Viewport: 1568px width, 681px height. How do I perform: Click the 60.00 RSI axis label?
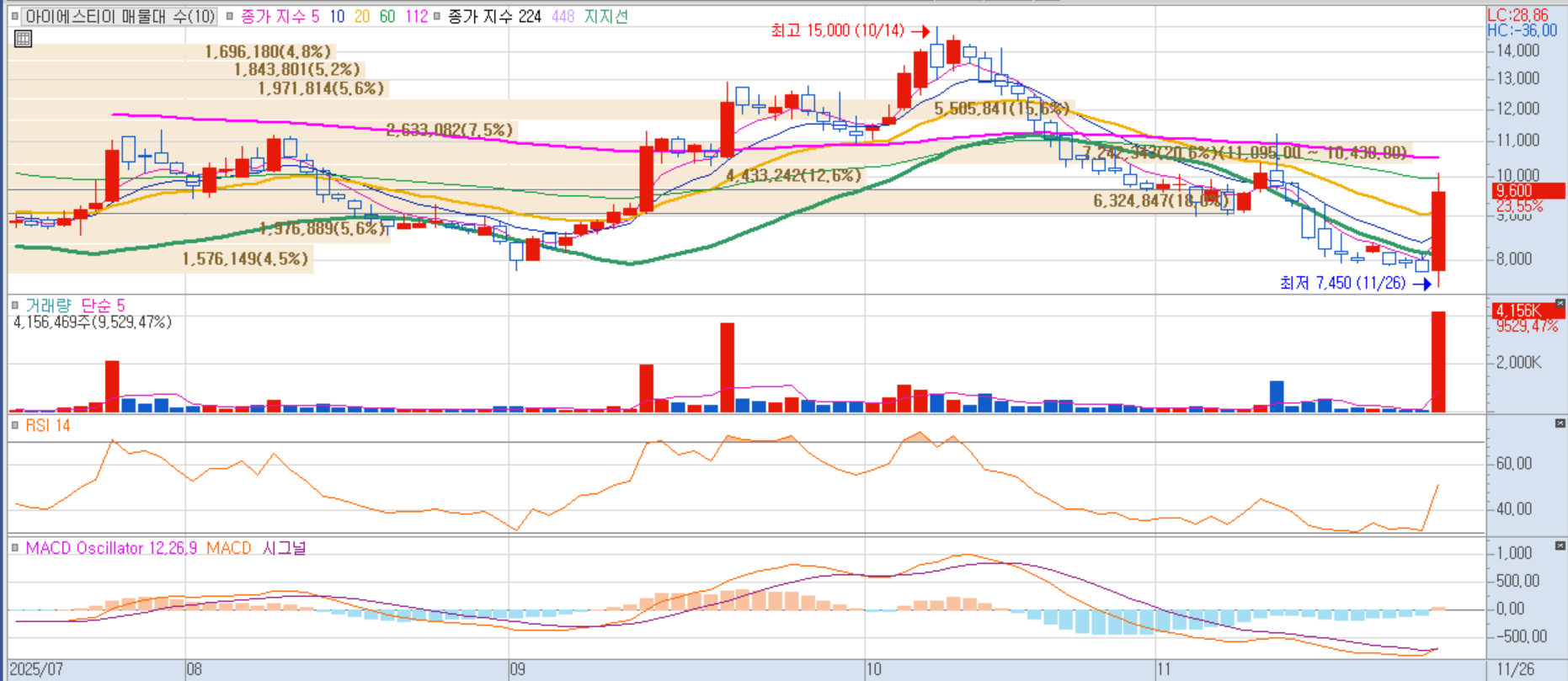1514,463
